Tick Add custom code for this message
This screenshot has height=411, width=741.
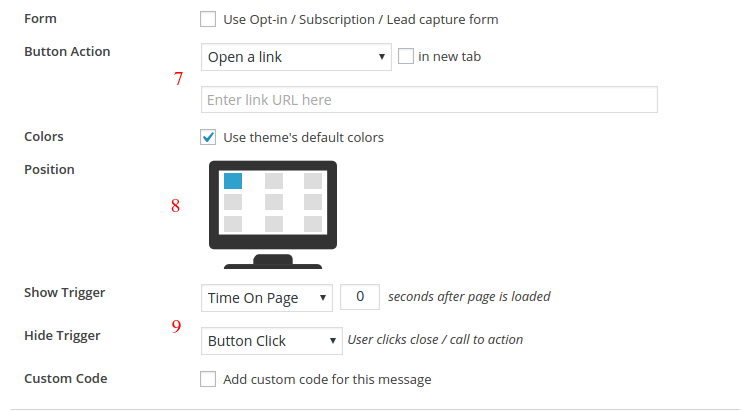point(208,379)
